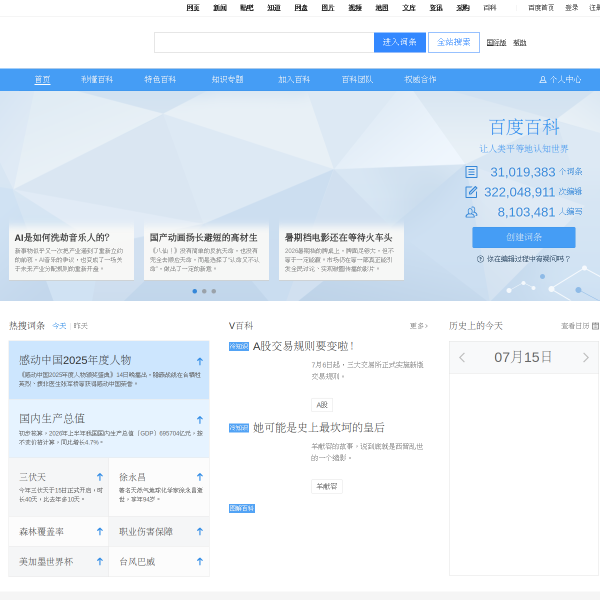This screenshot has width=600, height=600.
Task: Open article 她可能是史上最坎坷的皇后
Action: (x=319, y=428)
